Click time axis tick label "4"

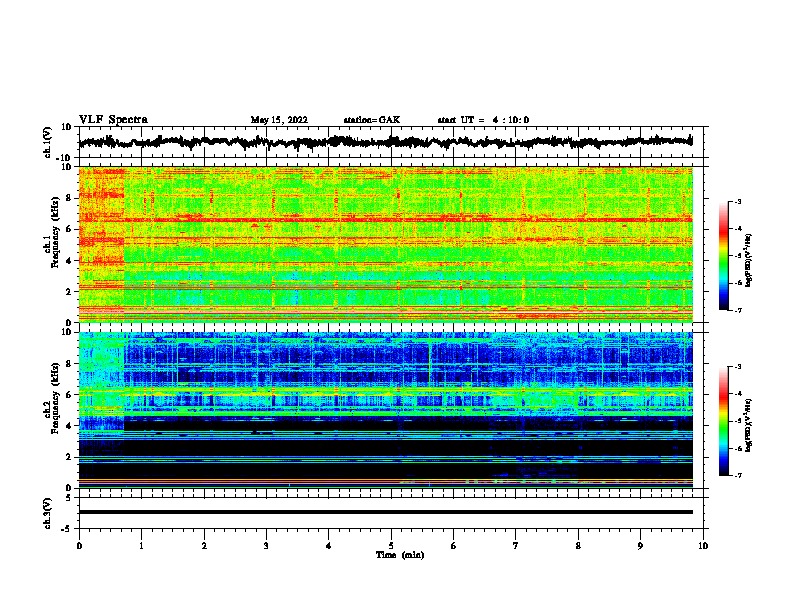click(x=329, y=546)
